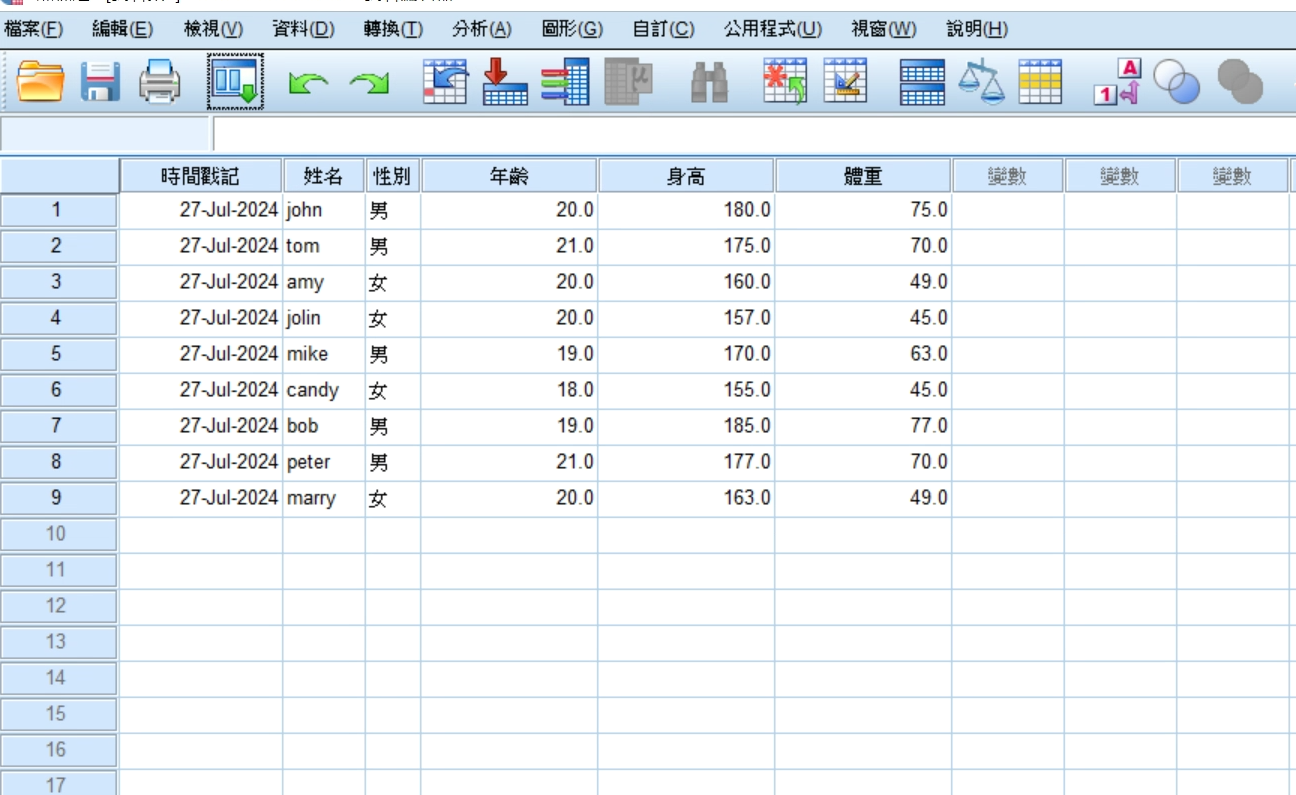The image size is (1296, 795).
Task: Select row 5 header
Action: coord(57,354)
